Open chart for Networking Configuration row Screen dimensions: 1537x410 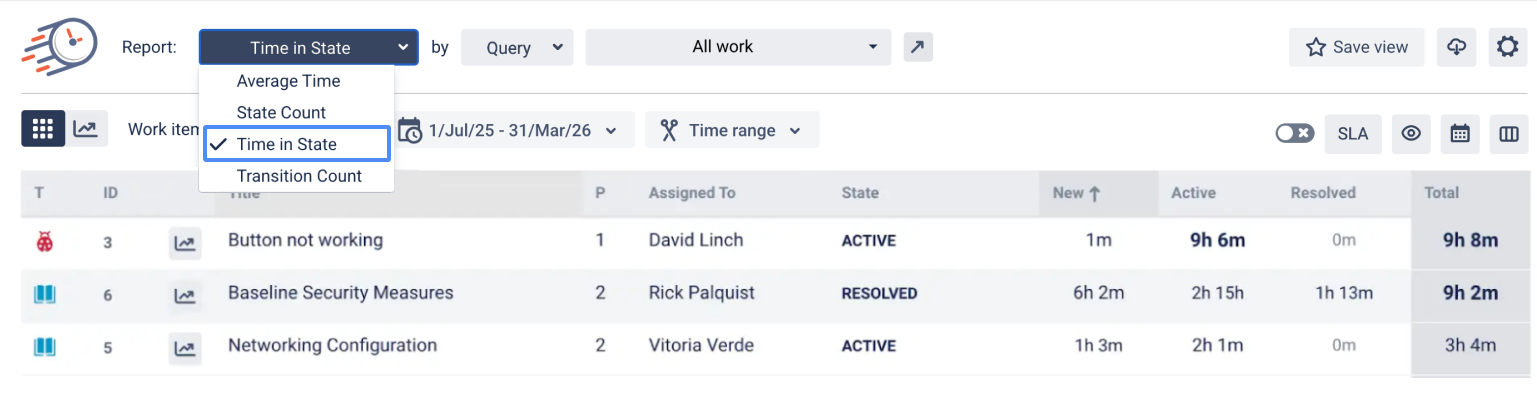185,347
